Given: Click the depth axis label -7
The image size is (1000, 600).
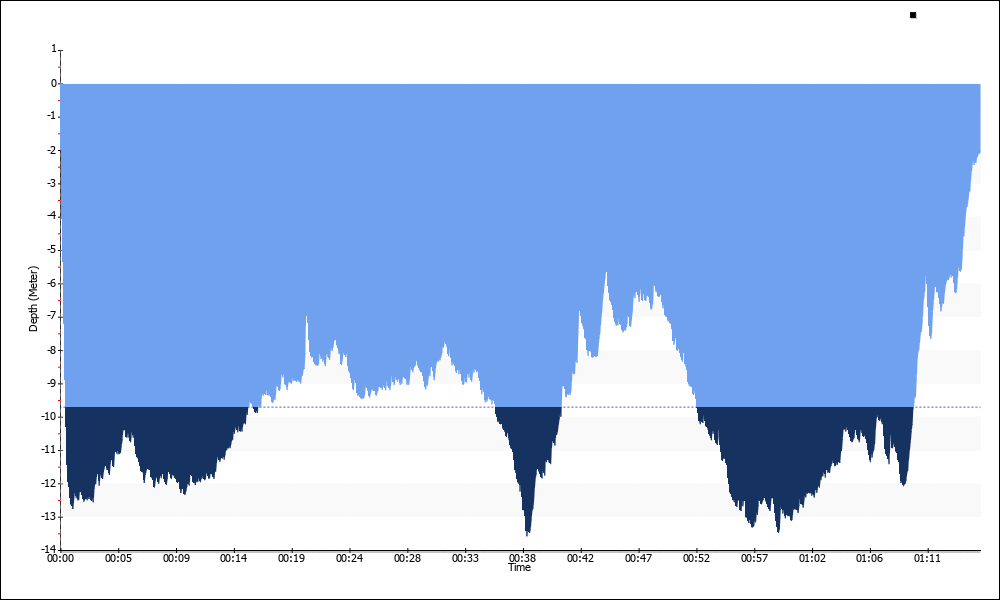Looking at the screenshot, I should tap(52, 316).
